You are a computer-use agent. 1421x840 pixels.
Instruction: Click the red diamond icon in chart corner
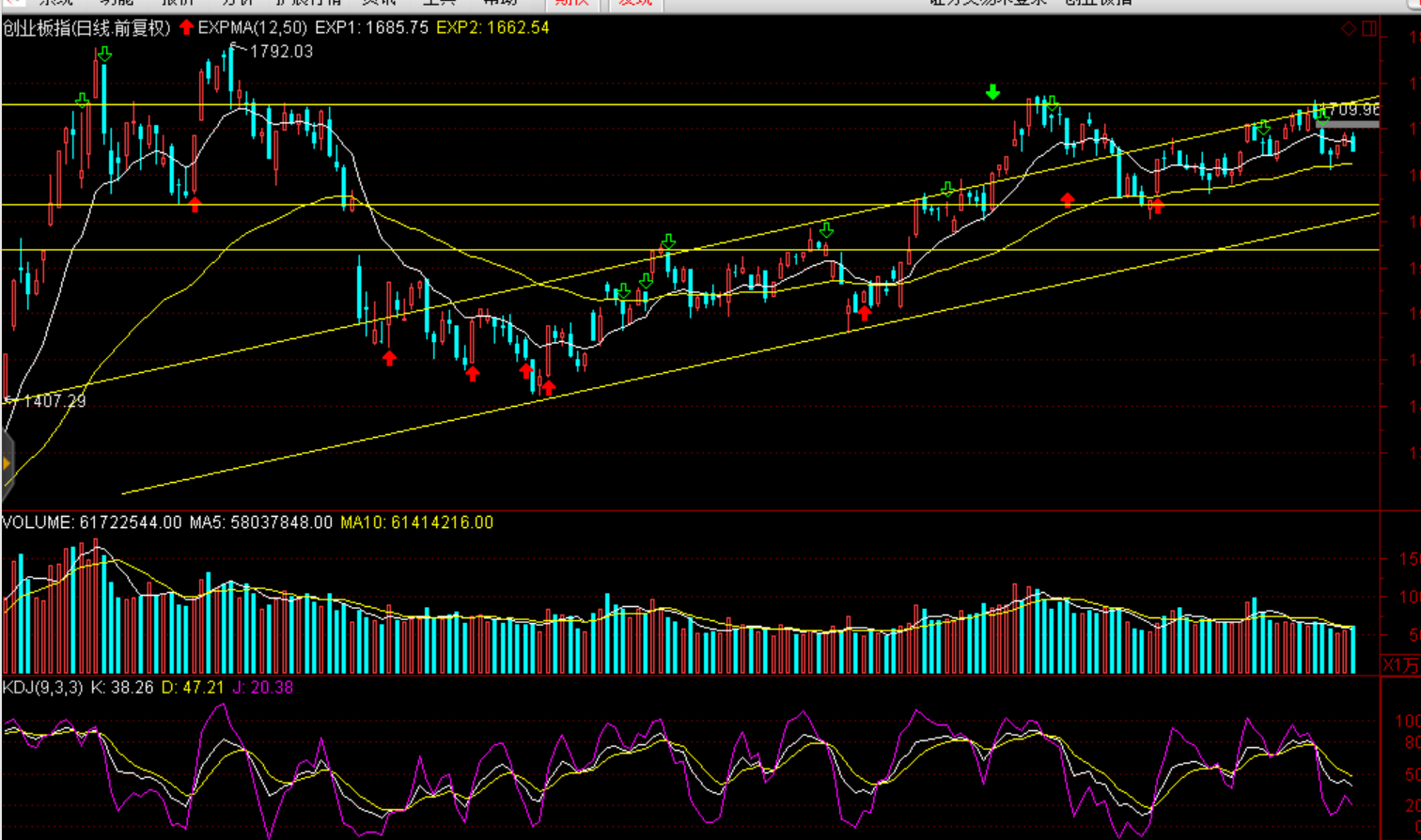click(1349, 29)
